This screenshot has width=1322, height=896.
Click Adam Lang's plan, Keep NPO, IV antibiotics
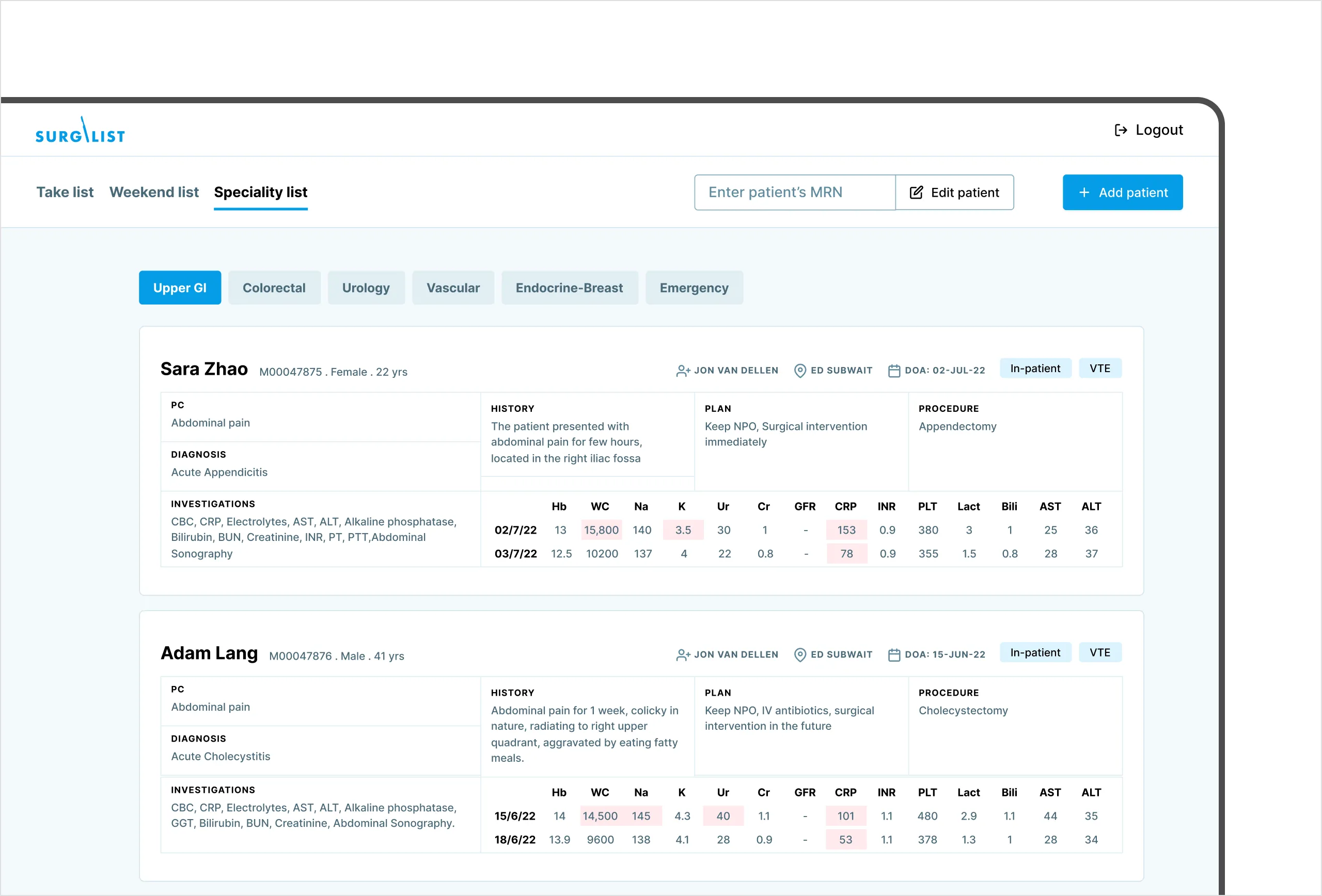(x=789, y=718)
